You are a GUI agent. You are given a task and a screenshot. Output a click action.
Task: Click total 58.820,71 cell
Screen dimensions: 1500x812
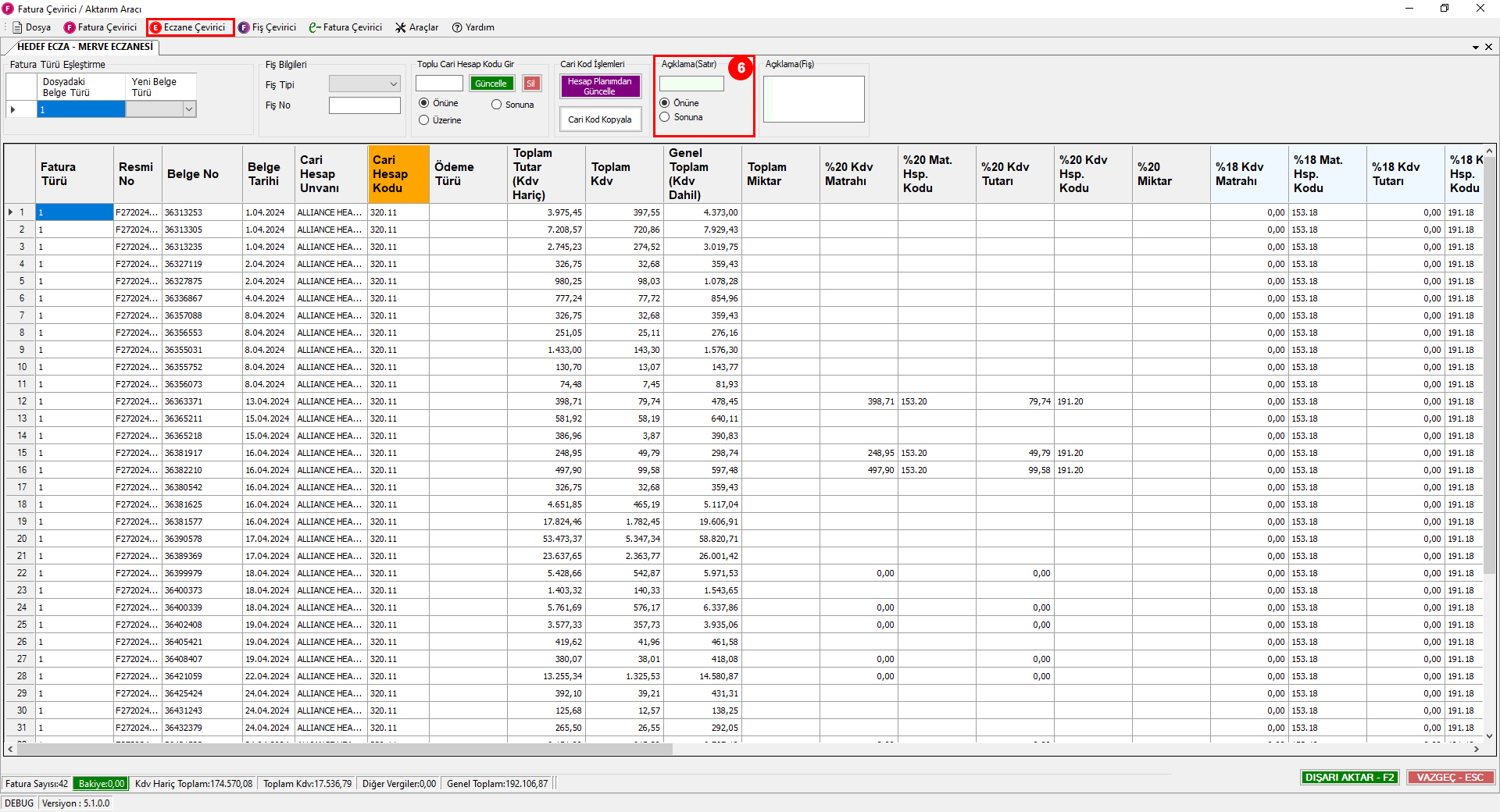pyautogui.click(x=702, y=539)
